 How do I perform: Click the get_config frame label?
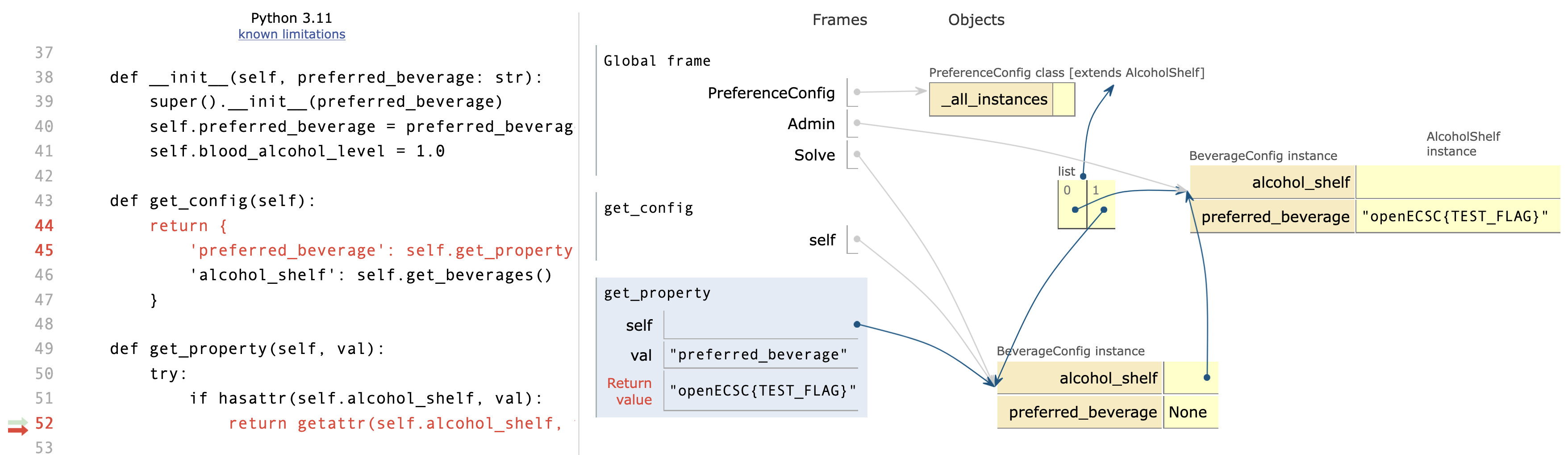648,208
